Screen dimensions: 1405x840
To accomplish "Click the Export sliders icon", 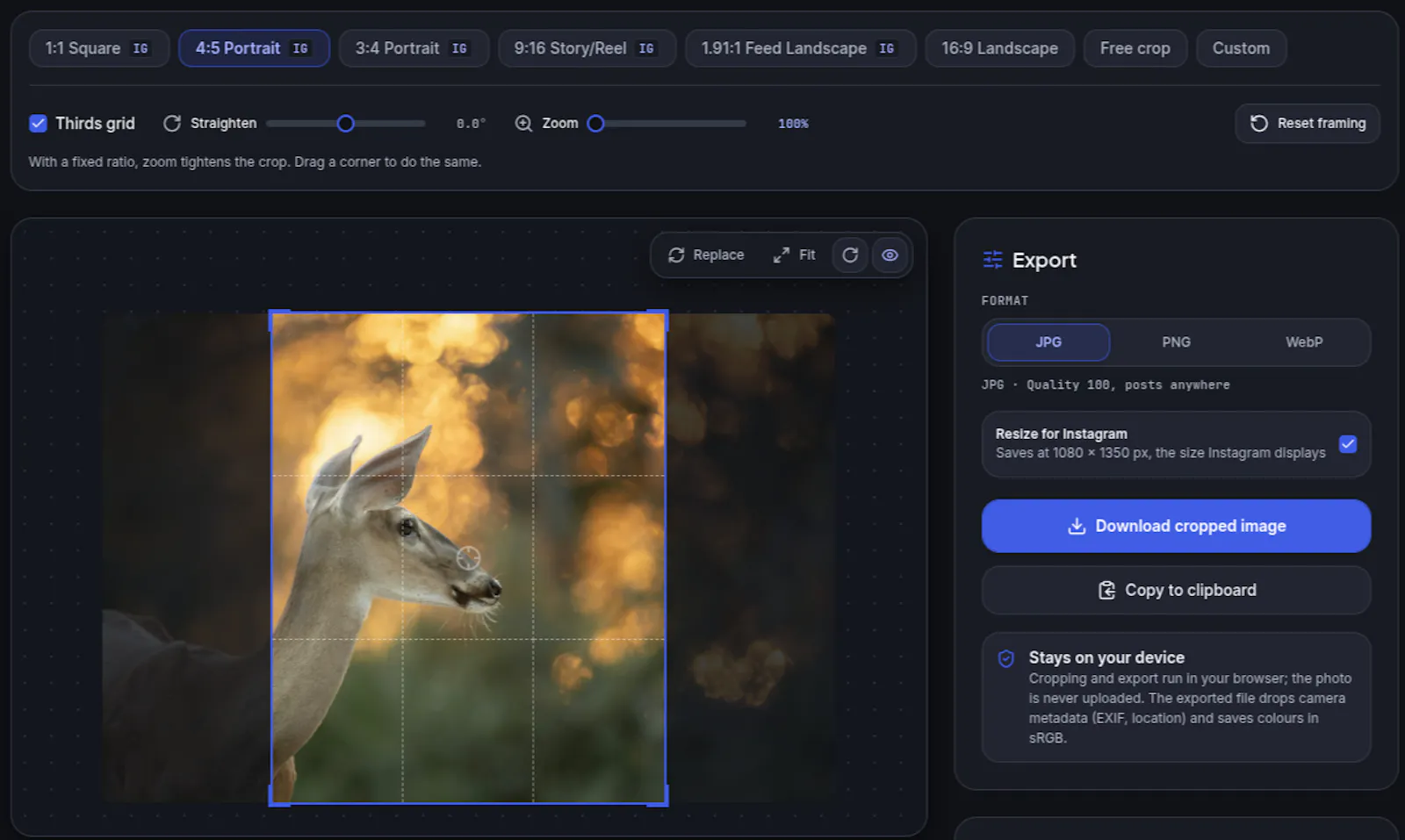I will (x=992, y=260).
